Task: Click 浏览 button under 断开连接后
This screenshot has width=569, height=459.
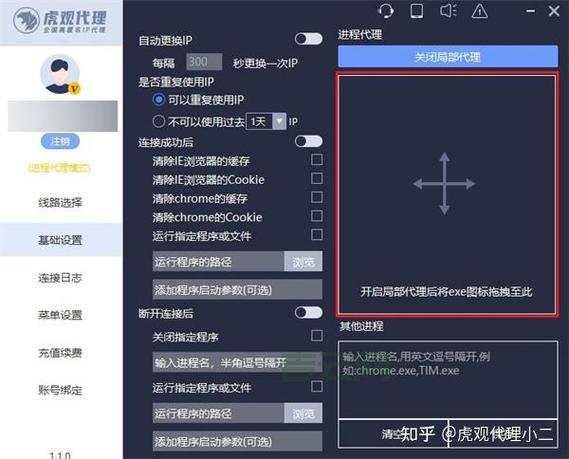Action: pyautogui.click(x=303, y=413)
